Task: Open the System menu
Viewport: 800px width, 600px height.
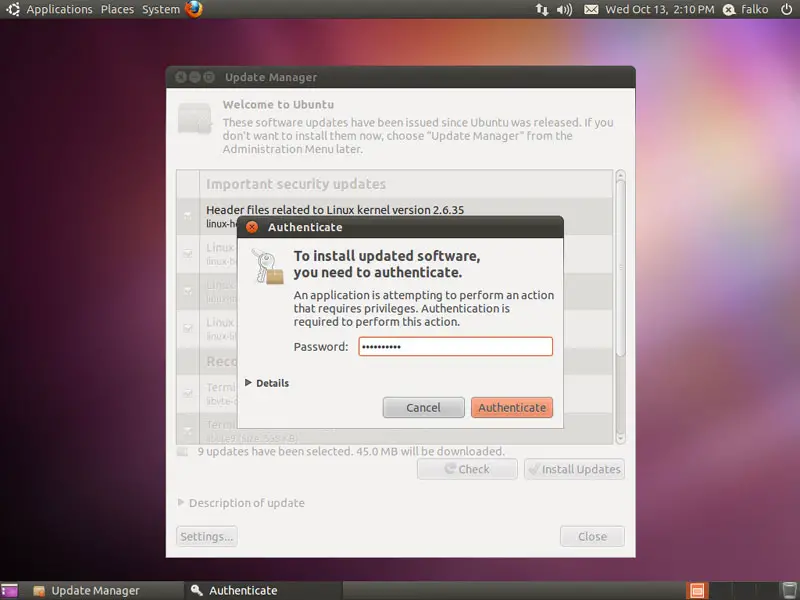Action: tap(161, 9)
